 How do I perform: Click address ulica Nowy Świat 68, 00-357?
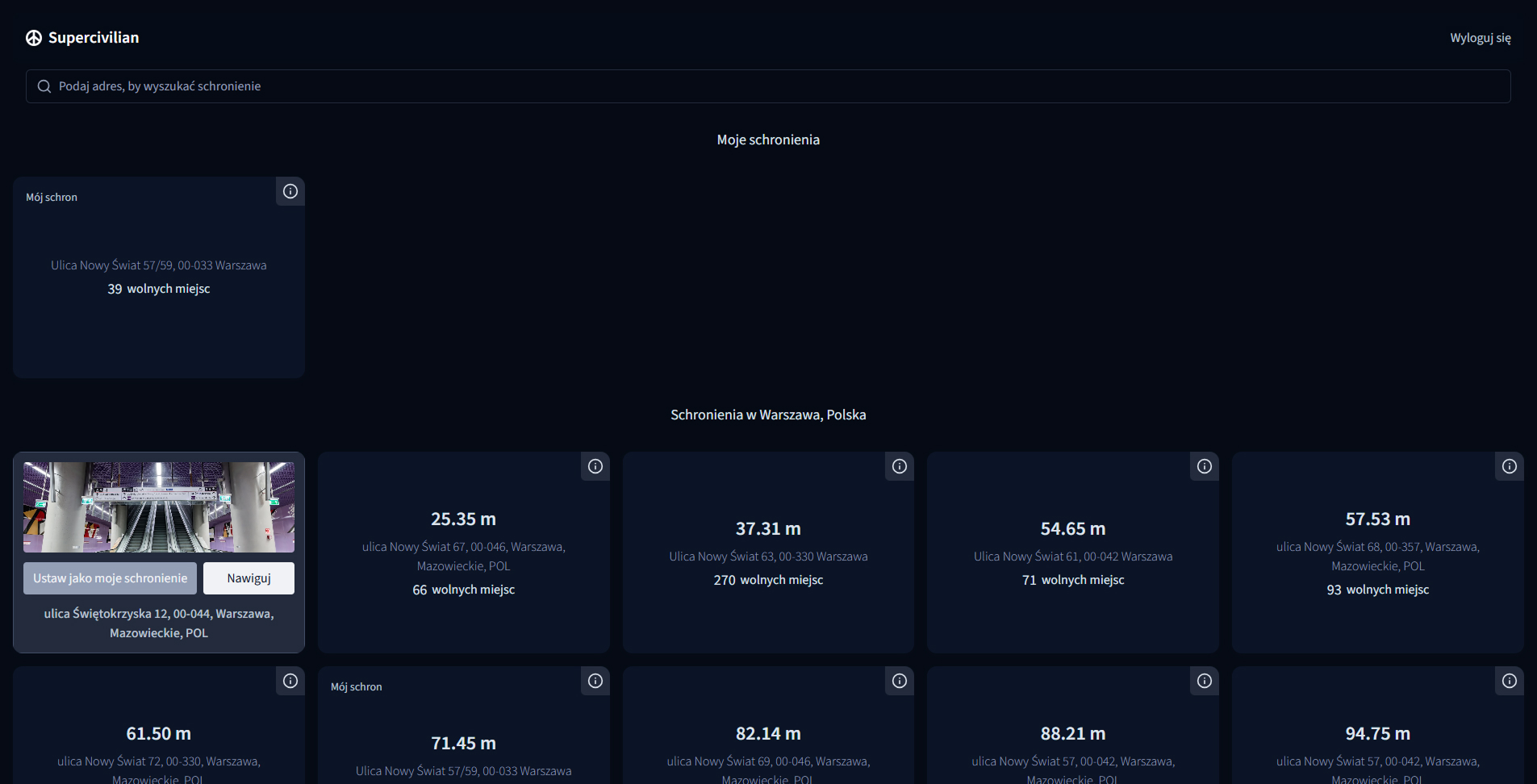point(1378,557)
